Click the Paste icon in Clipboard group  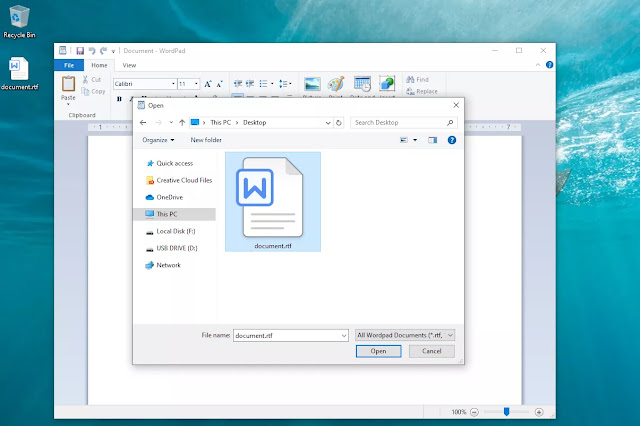pos(68,85)
